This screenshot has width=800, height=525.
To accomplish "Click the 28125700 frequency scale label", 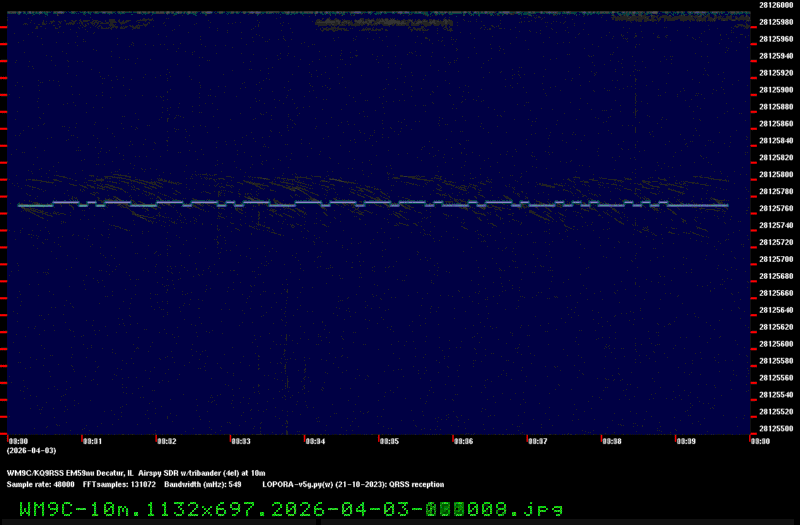I will coord(776,259).
